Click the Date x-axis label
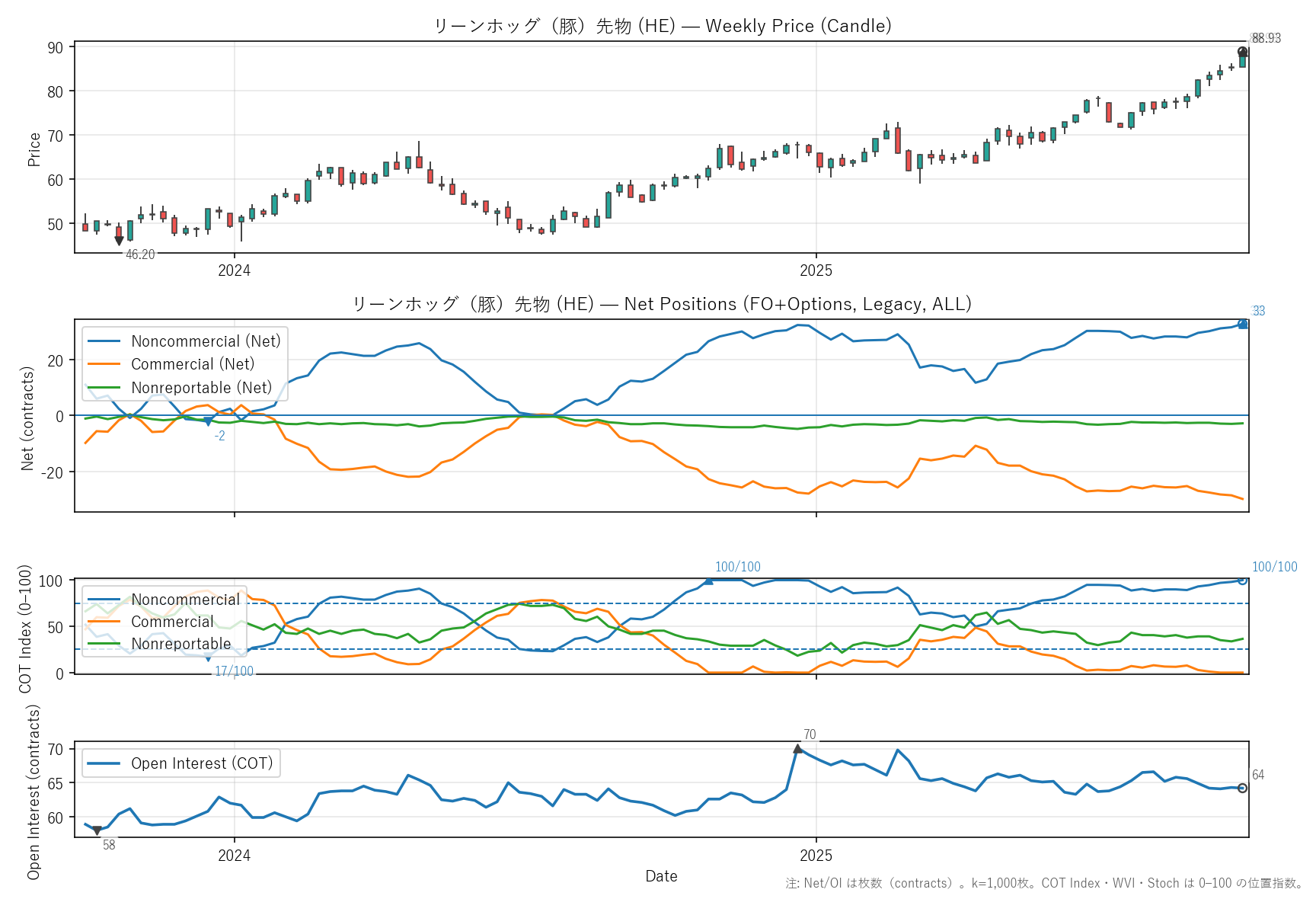The image size is (1316, 899). tap(661, 876)
